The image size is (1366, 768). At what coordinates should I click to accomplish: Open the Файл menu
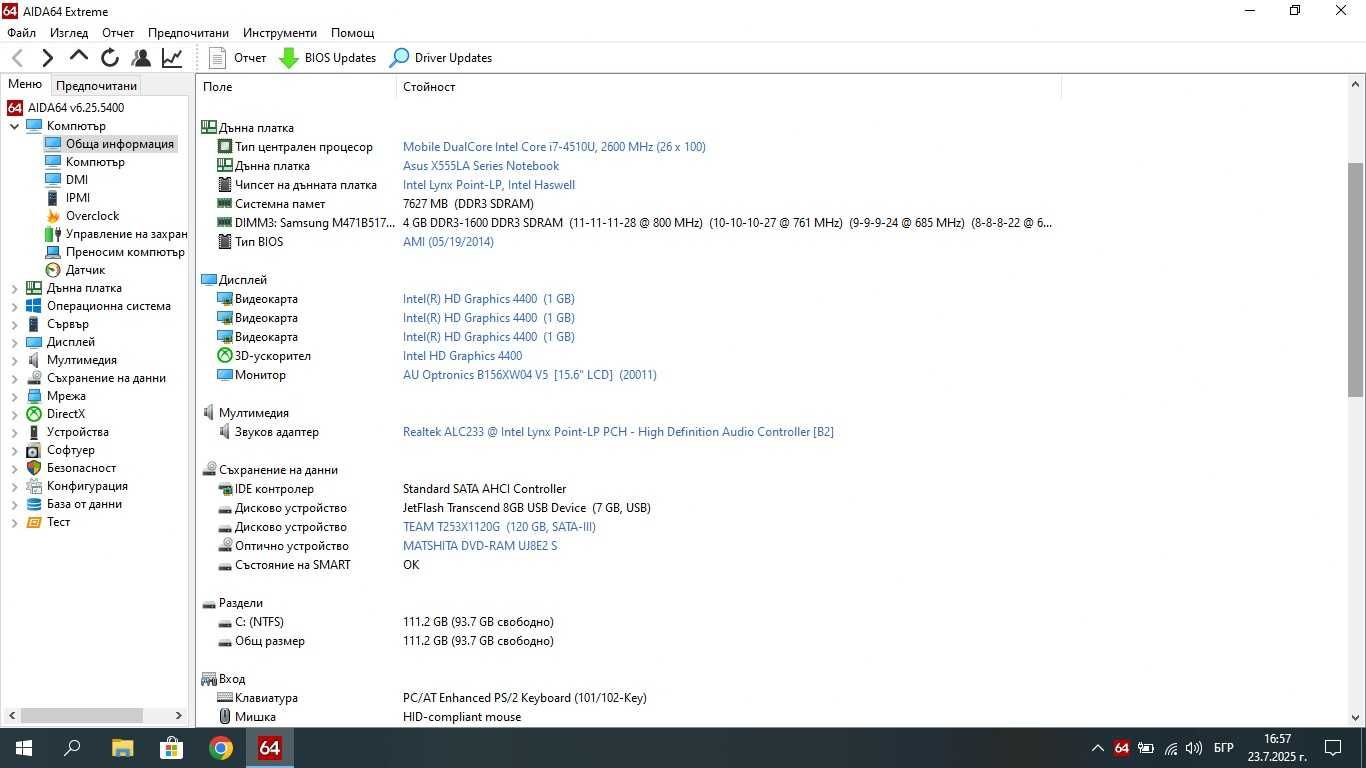click(21, 33)
